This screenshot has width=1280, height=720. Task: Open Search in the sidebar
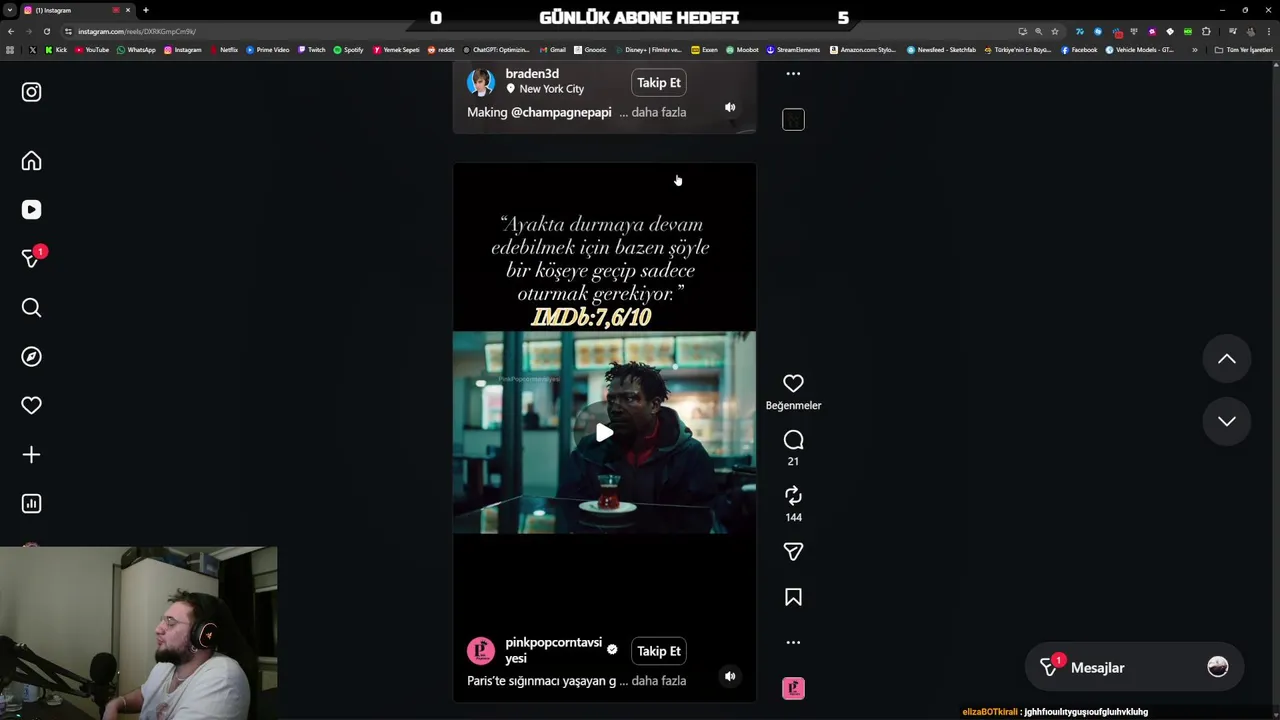pos(31,308)
